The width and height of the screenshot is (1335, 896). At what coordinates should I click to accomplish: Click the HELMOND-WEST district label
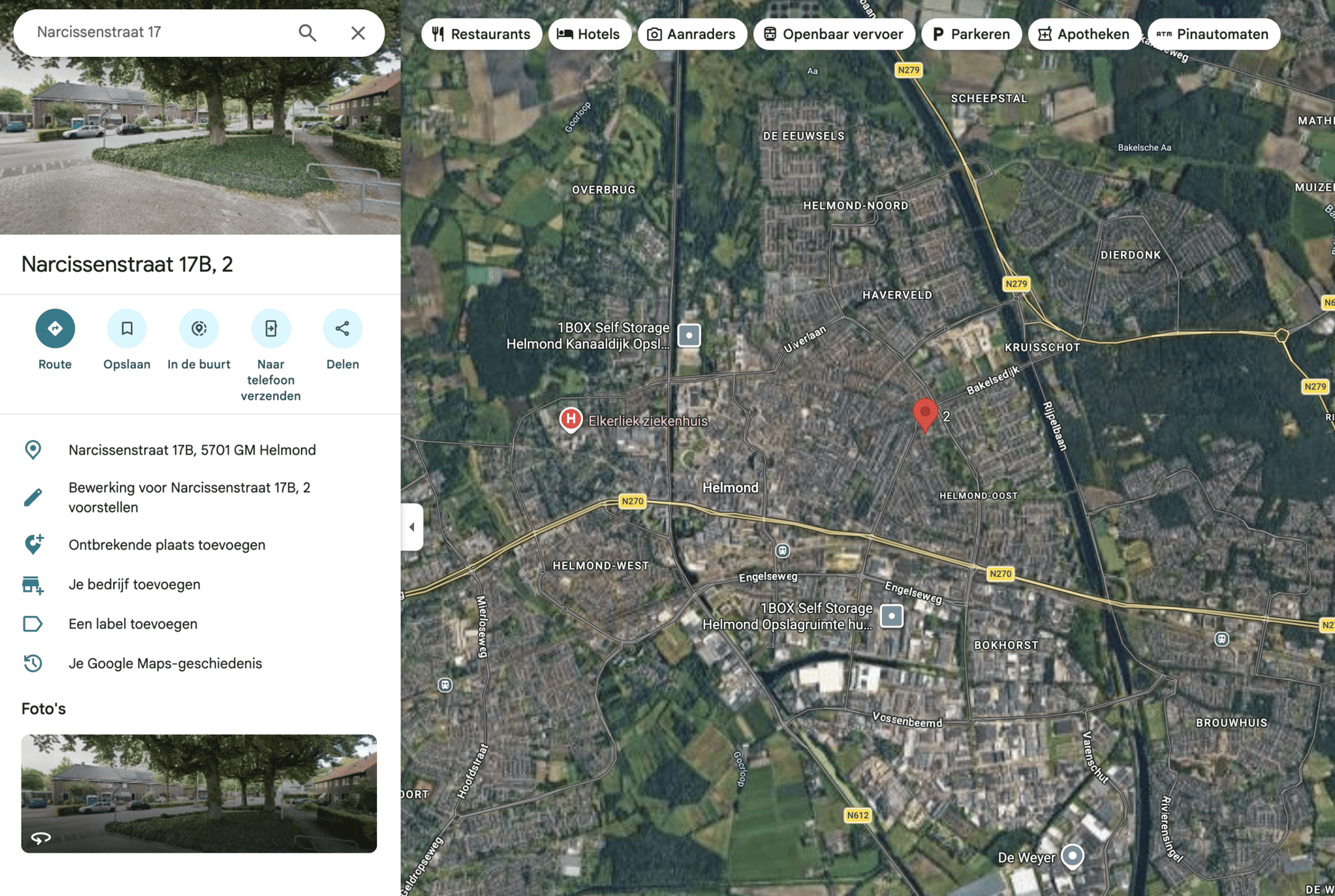pos(601,565)
